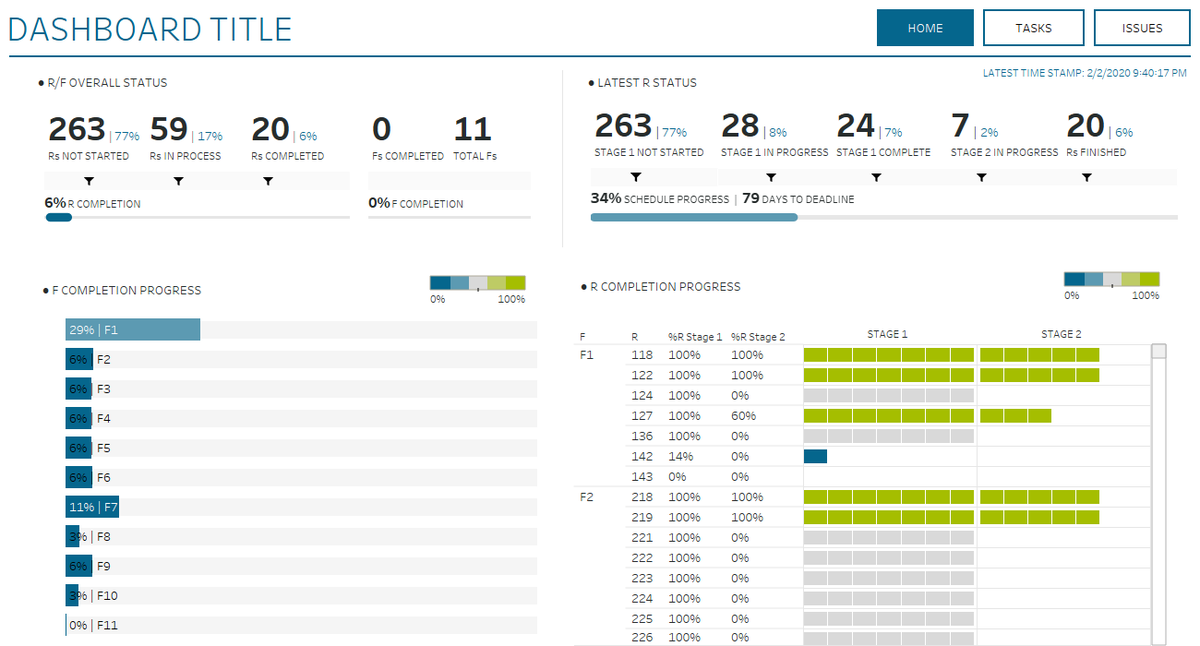Click filter icon under STAGE 2 IN PROGRESS
1200x646 pixels.
pyautogui.click(x=981, y=177)
